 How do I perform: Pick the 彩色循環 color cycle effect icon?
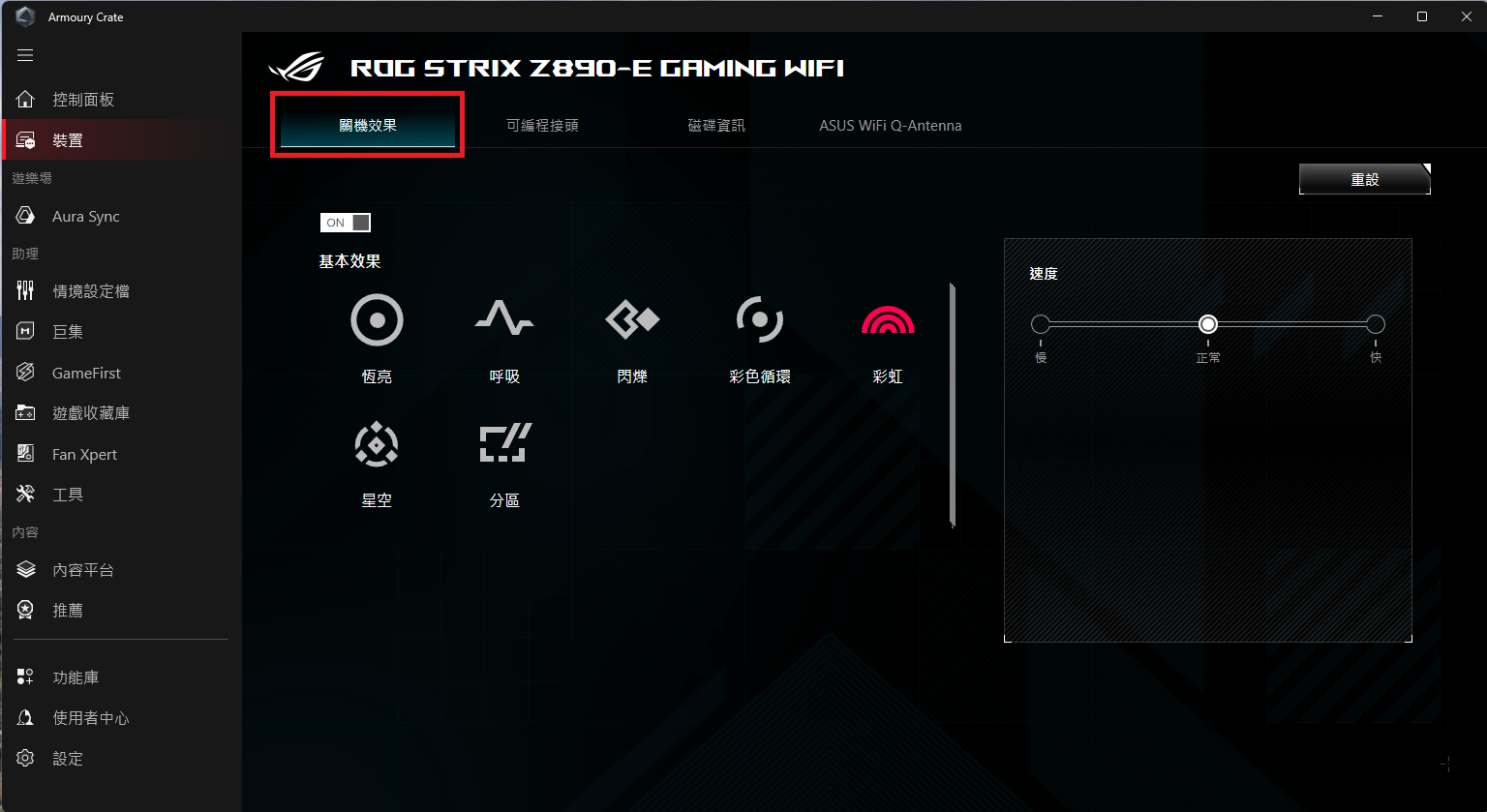pyautogui.click(x=760, y=320)
